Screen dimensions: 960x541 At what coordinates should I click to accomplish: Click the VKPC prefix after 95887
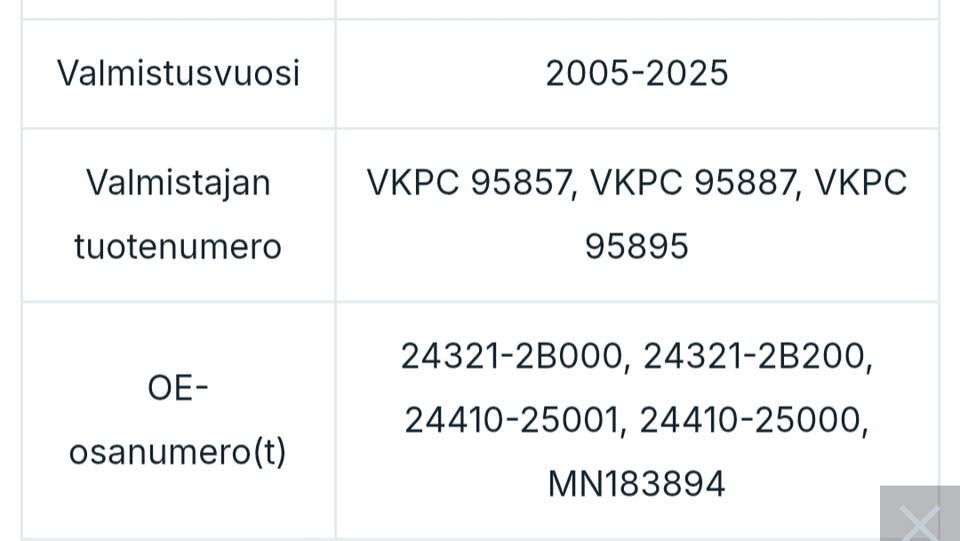point(861,183)
